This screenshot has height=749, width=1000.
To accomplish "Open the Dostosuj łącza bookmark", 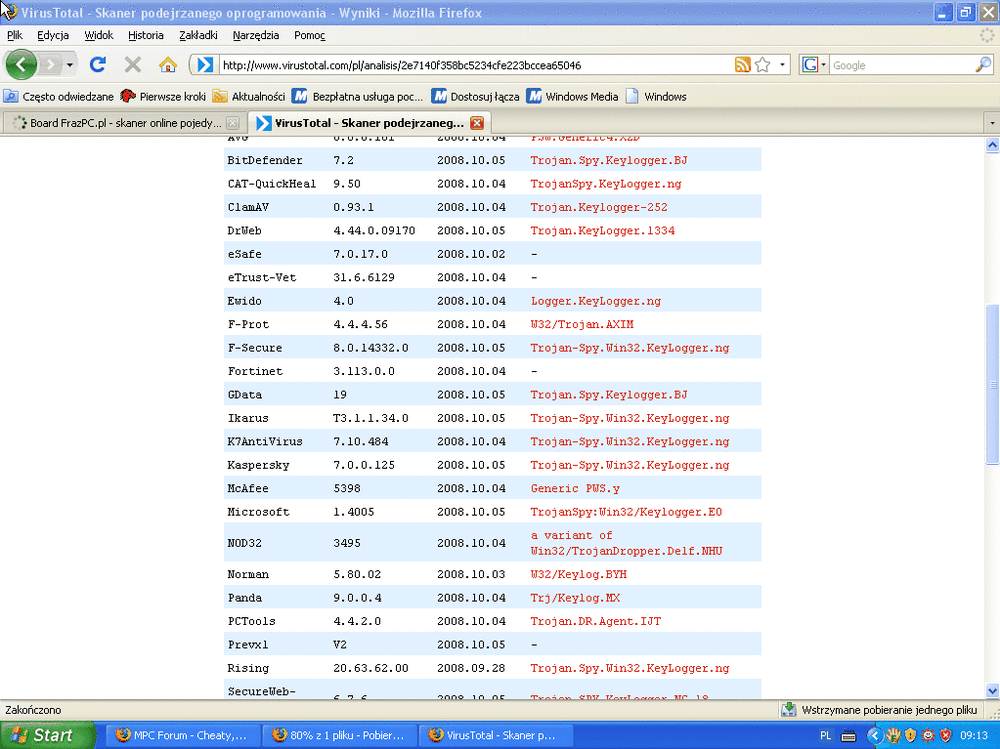I will 475,96.
